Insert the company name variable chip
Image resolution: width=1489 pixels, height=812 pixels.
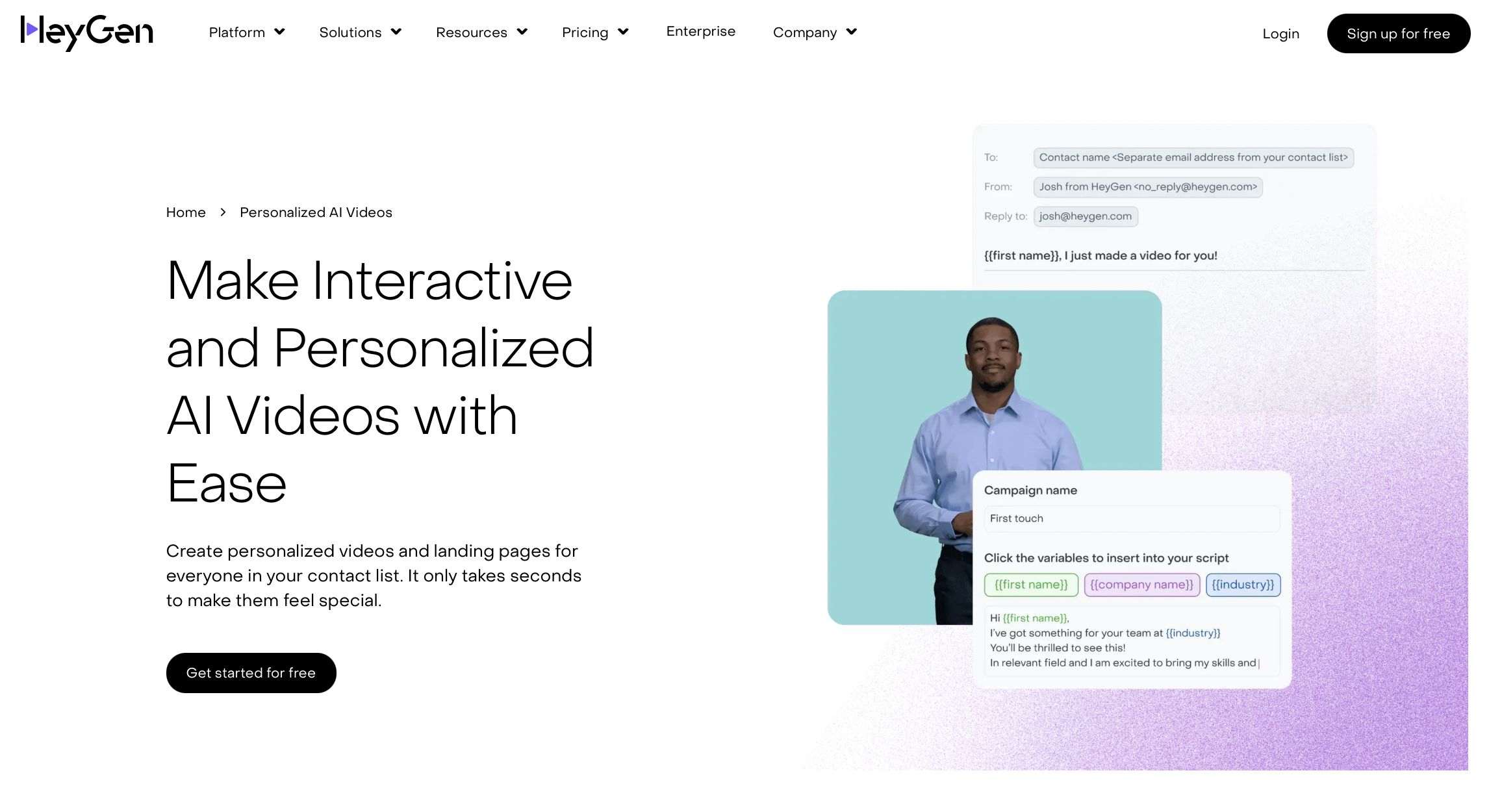click(x=1141, y=585)
